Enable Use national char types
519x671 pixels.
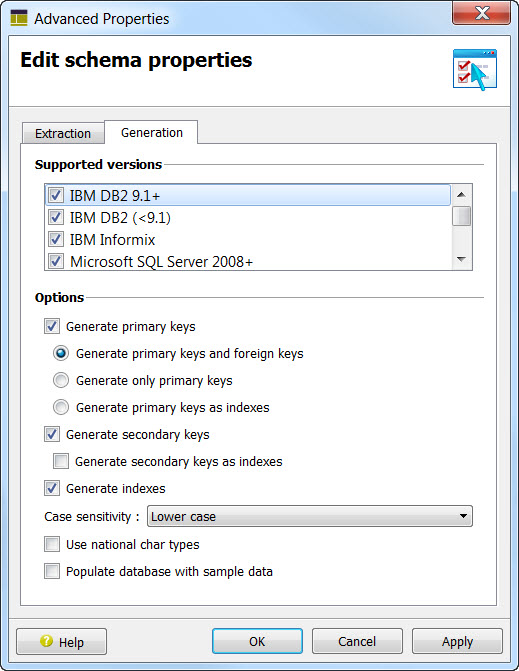click(x=52, y=544)
